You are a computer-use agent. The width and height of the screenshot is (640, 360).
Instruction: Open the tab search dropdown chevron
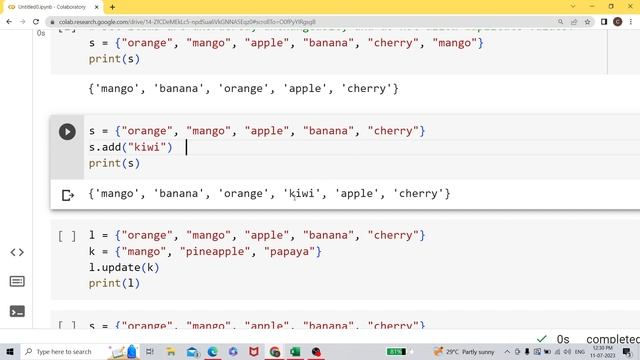pyautogui.click(x=573, y=7)
